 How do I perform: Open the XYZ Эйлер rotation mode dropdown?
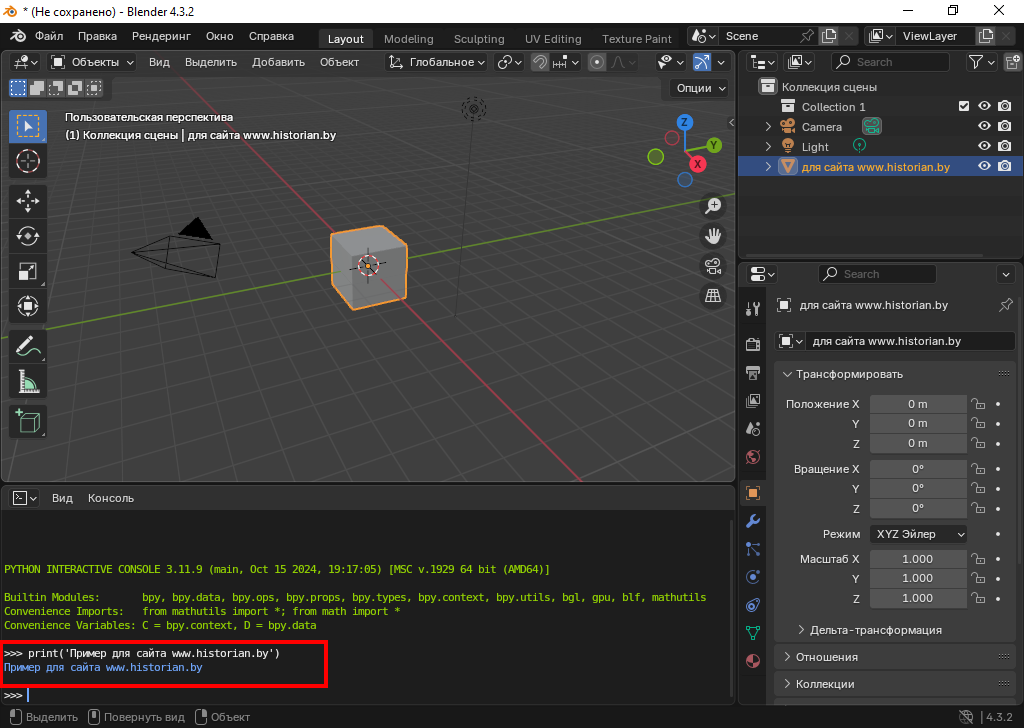pyautogui.click(x=918, y=534)
